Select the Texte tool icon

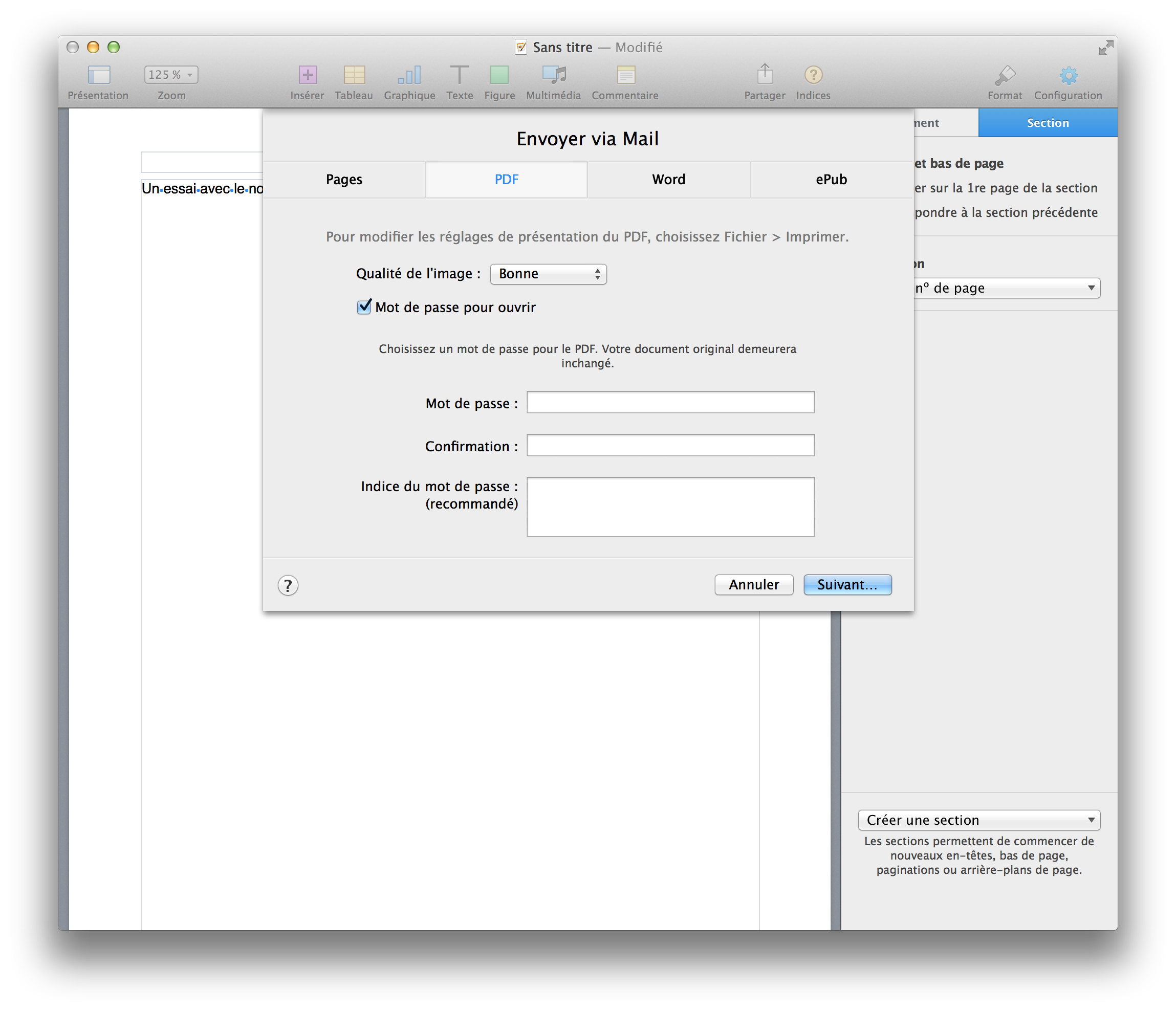[x=459, y=75]
